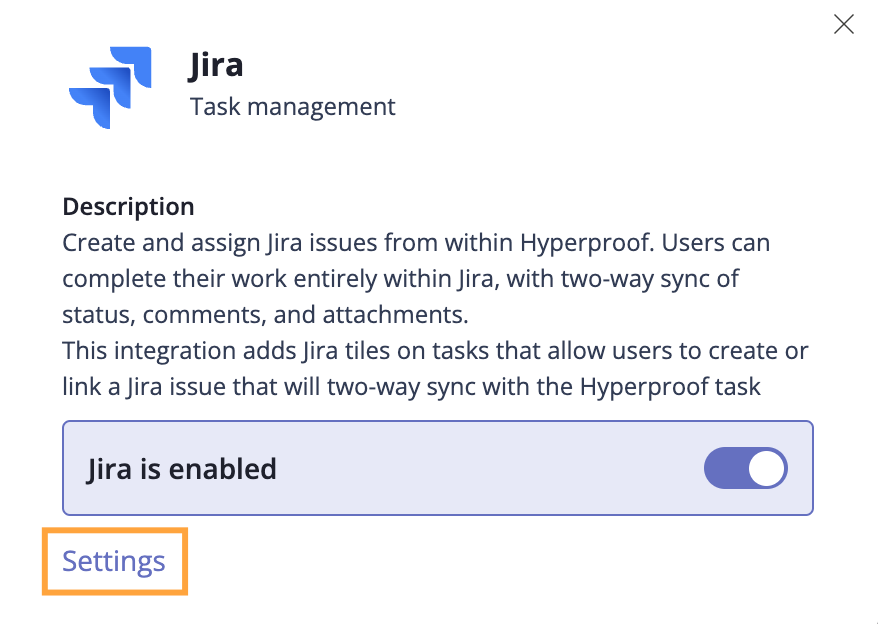Click the Jira title heading
This screenshot has height=624, width=878.
[x=216, y=64]
